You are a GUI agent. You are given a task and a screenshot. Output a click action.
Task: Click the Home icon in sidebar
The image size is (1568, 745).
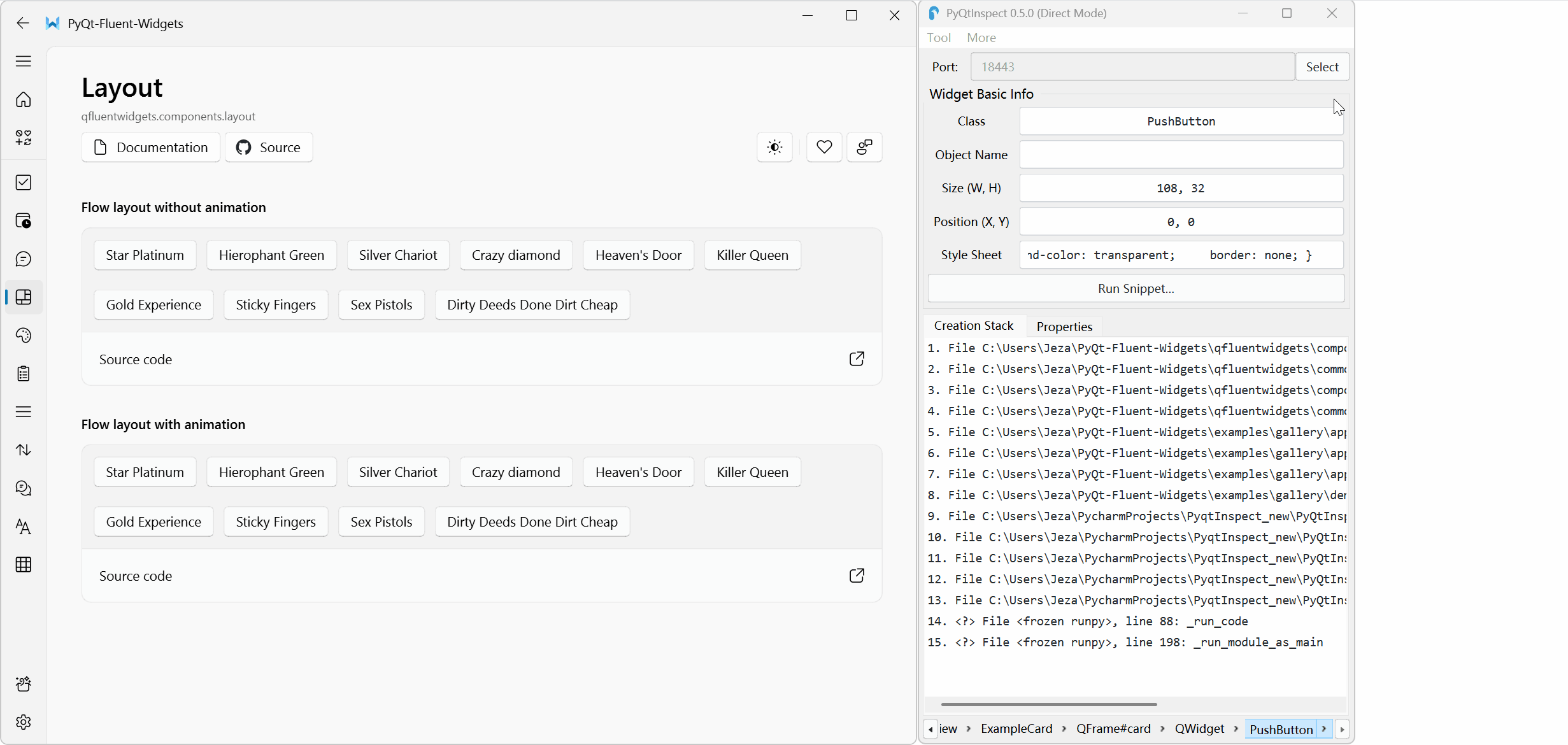(24, 100)
